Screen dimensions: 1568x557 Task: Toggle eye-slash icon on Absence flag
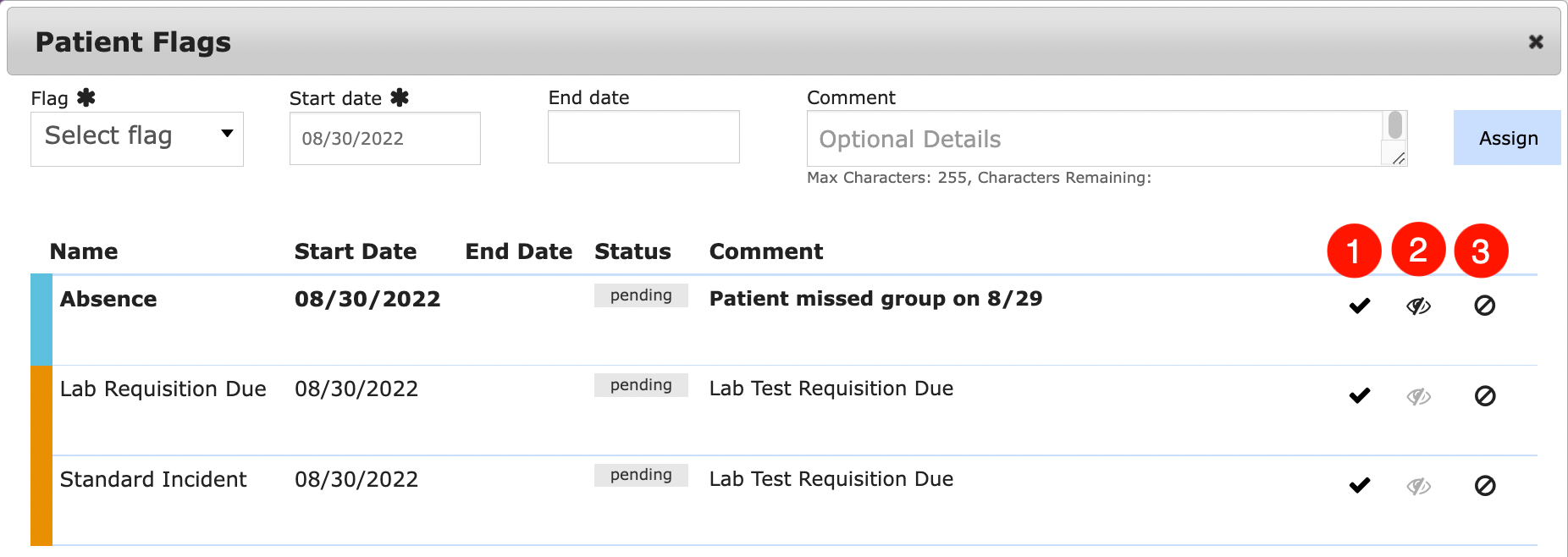pos(1419,306)
